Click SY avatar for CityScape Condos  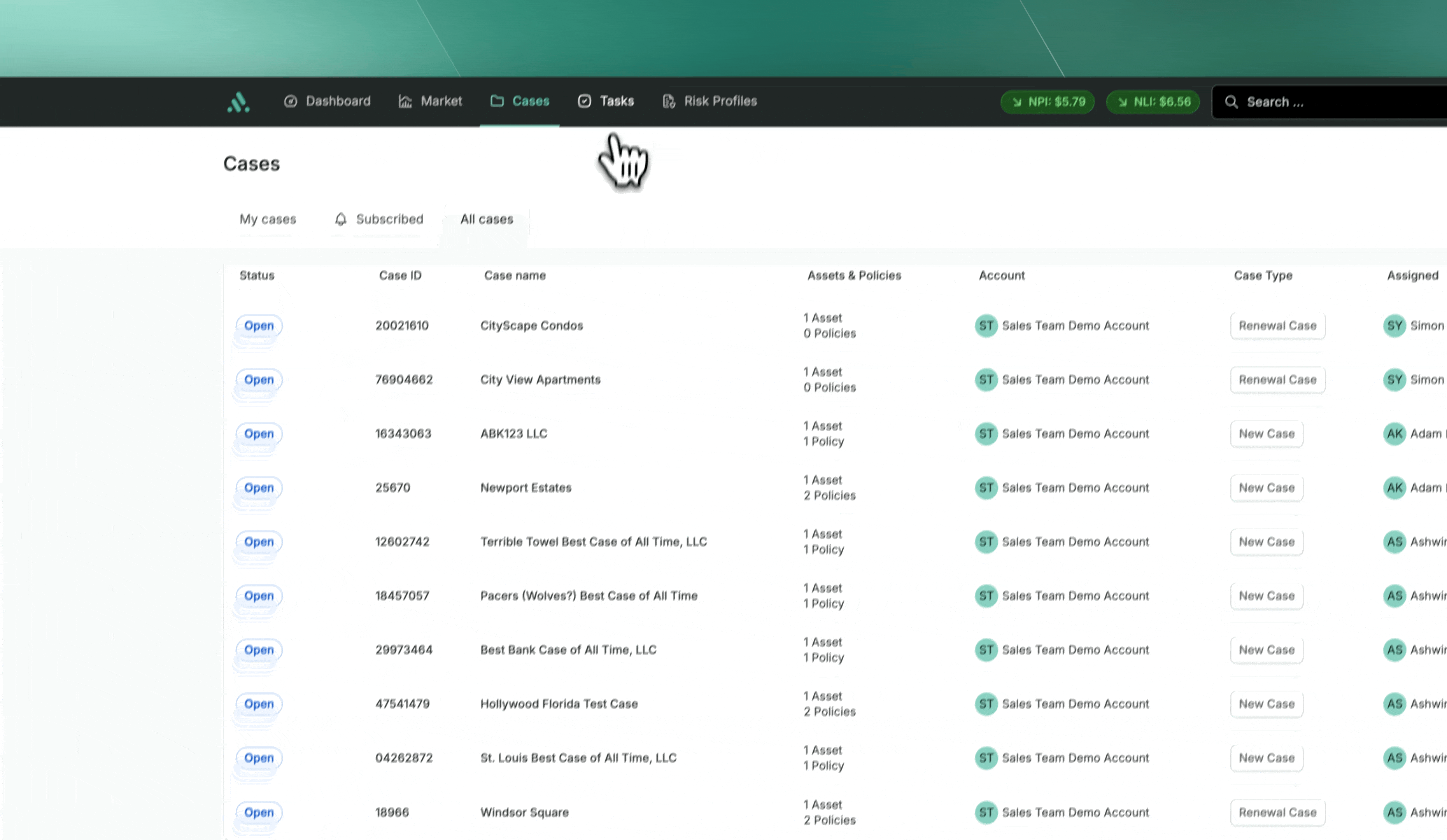tap(1394, 326)
